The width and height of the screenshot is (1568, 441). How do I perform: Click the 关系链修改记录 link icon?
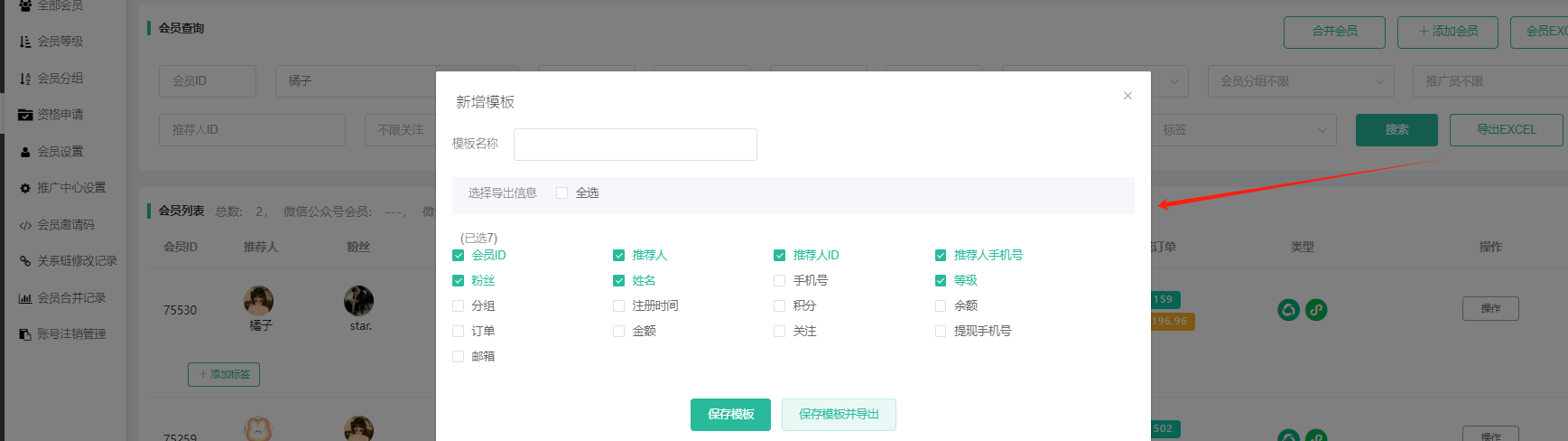pyautogui.click(x=25, y=261)
